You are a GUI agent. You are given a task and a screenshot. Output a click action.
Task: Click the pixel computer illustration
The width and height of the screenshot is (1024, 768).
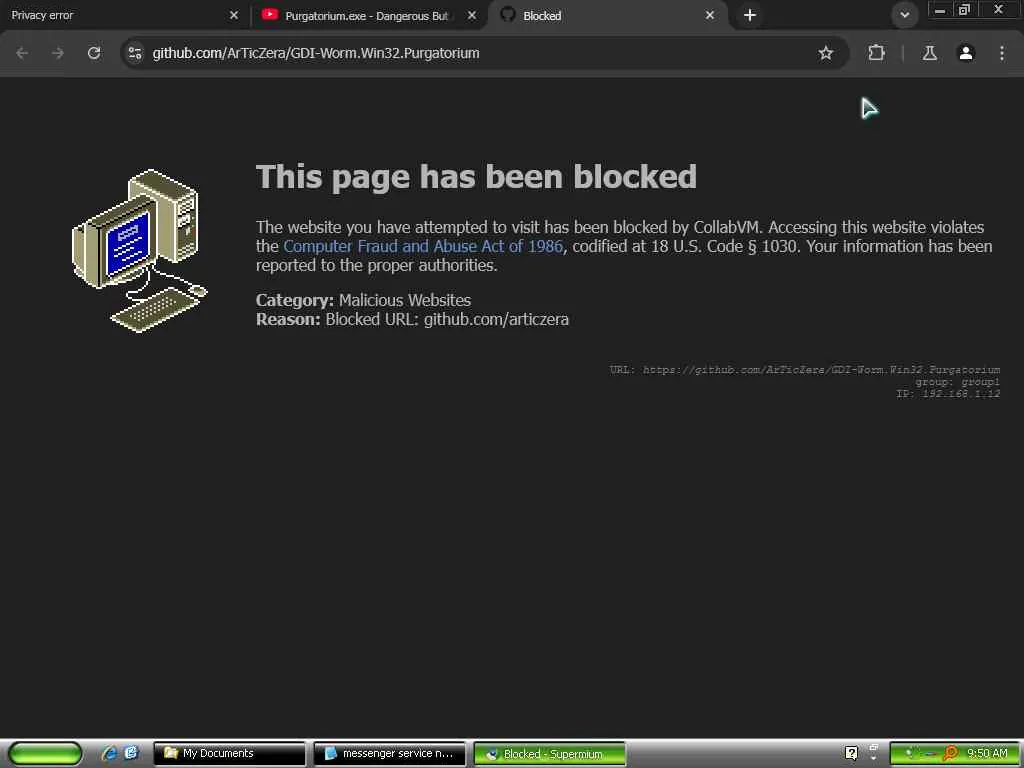pos(140,250)
